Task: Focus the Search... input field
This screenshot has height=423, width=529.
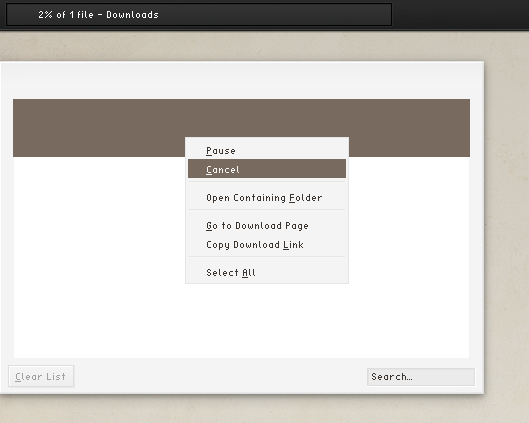Action: [421, 377]
